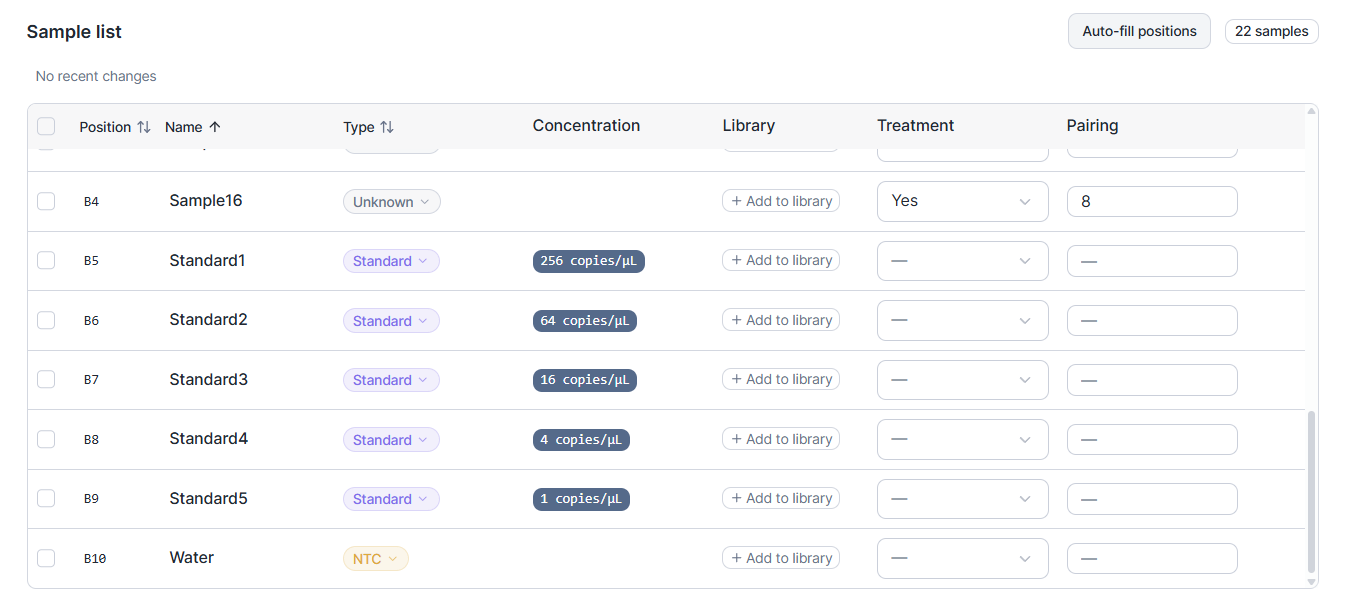Click the Pairing field for Standard1
Viewport: 1349px width, 609px height.
point(1152,261)
